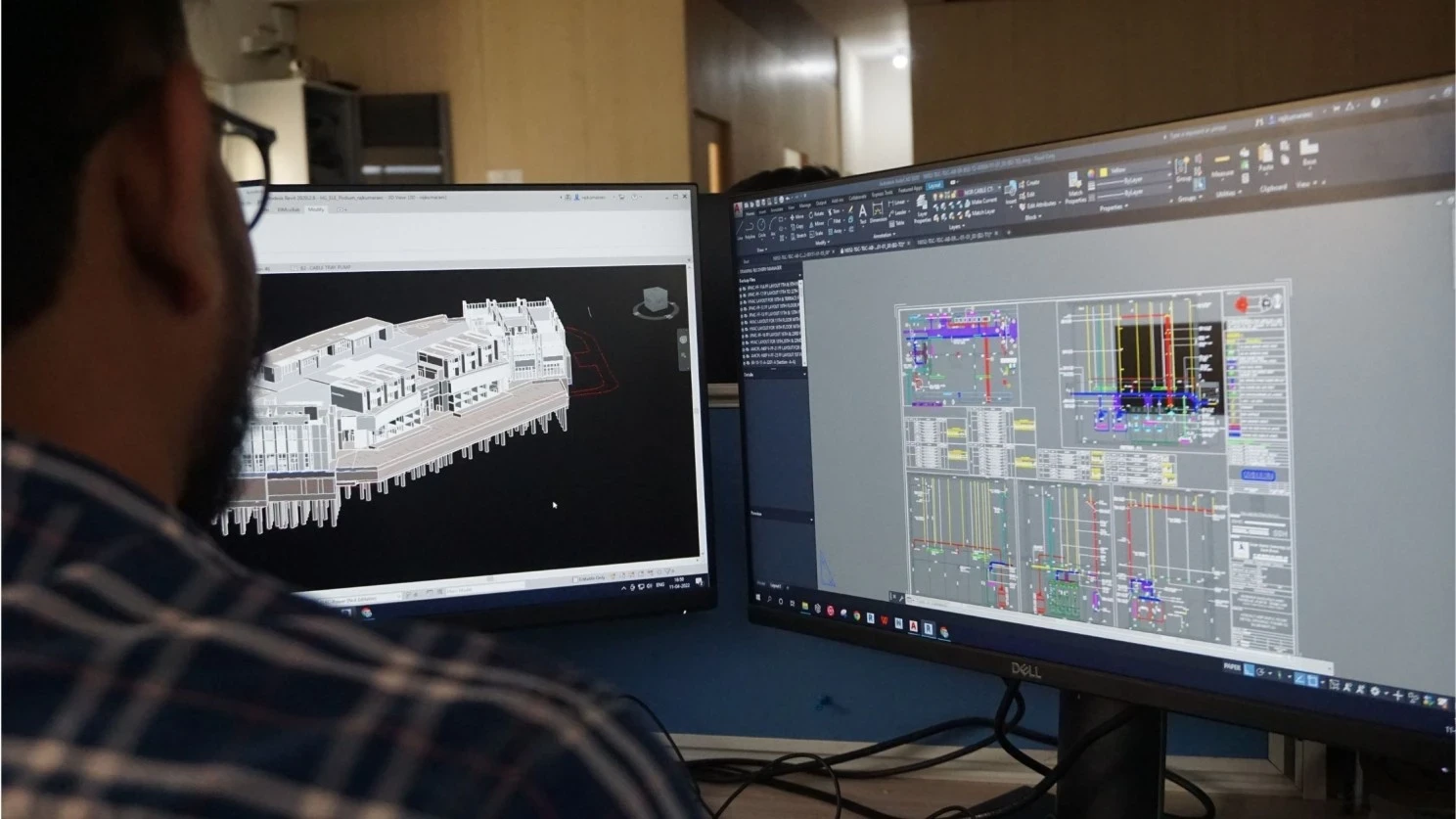
Task: Select the Line tool in AutoCAD
Action: pyautogui.click(x=740, y=228)
